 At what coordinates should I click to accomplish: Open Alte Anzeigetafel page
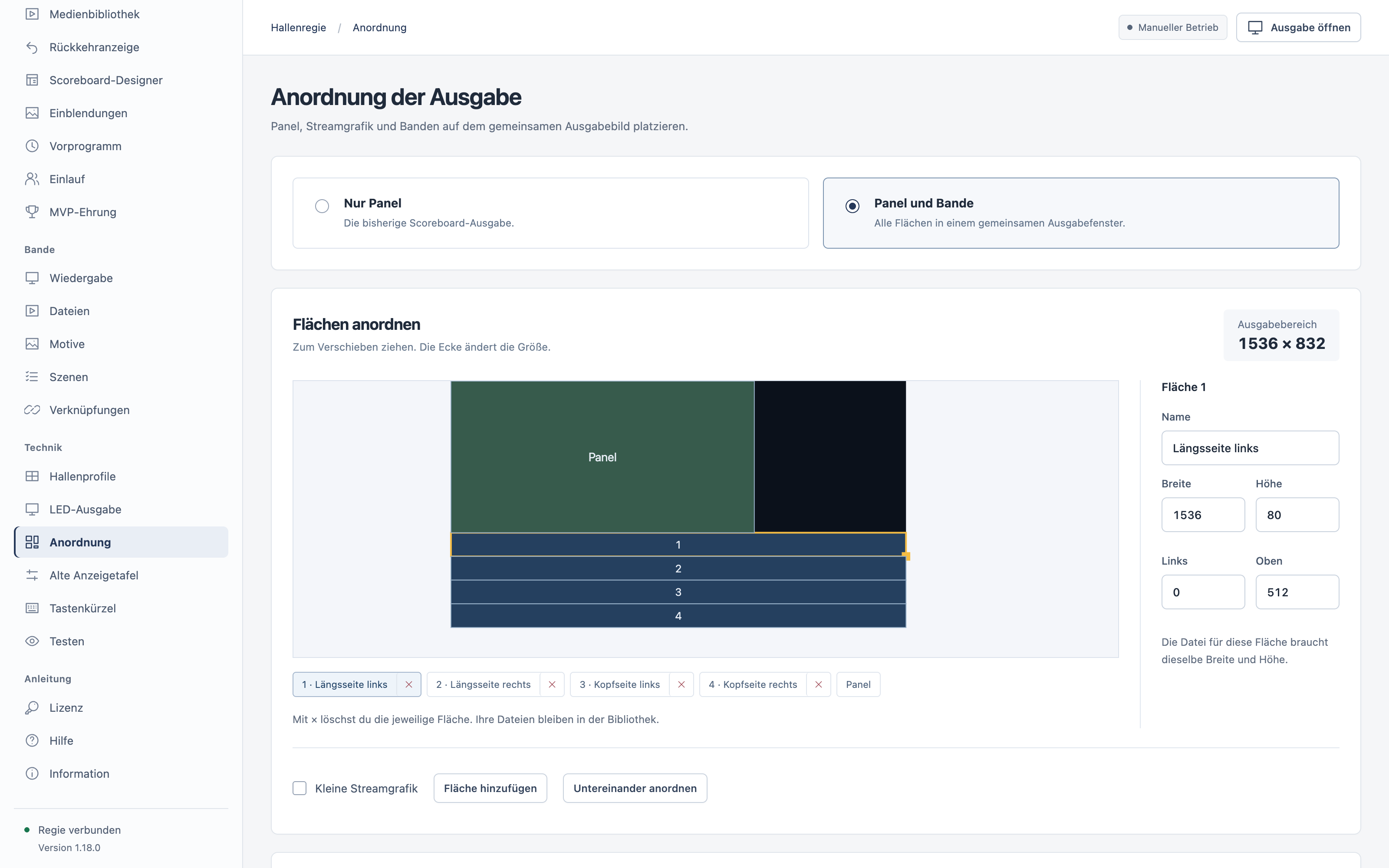[x=121, y=576]
